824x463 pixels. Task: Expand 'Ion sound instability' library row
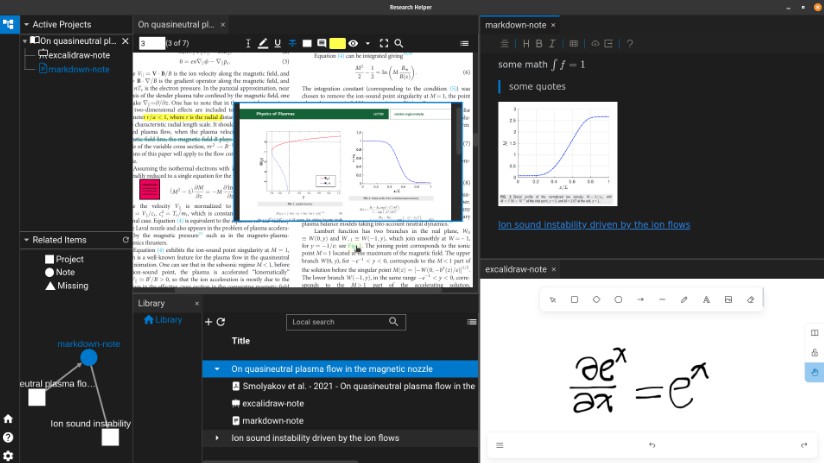[217, 438]
